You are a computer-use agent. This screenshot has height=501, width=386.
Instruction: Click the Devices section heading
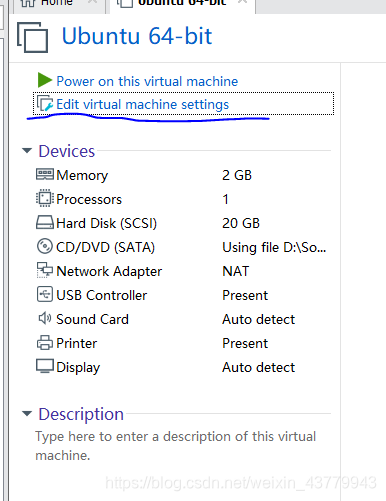67,151
